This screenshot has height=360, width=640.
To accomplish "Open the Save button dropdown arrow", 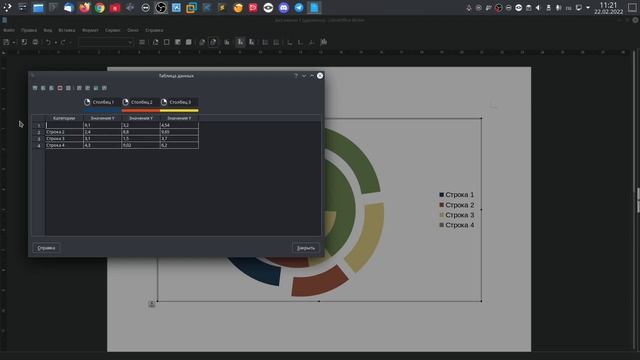I will (13, 42).
